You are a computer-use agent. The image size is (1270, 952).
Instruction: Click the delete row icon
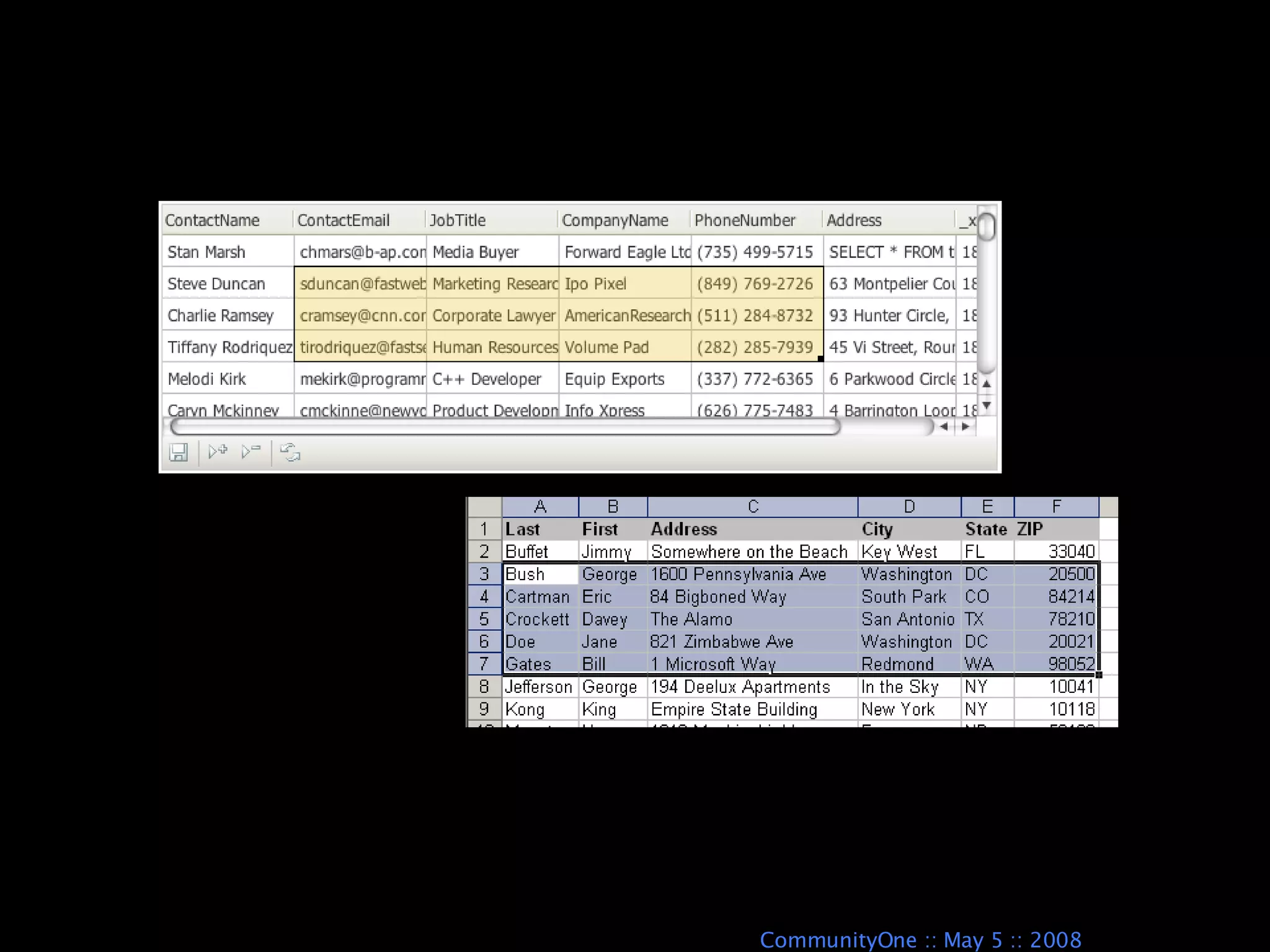[x=251, y=452]
